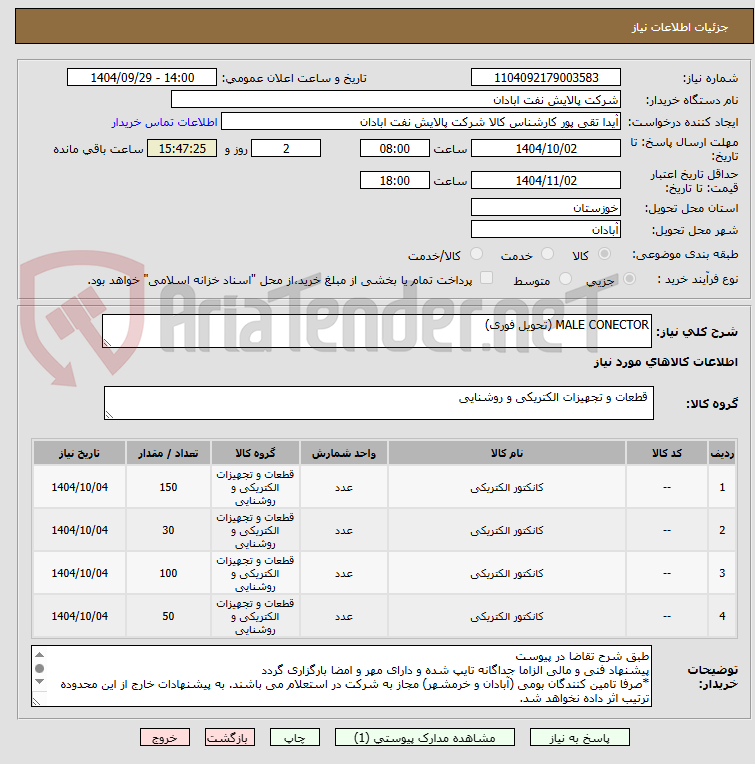Screen dimensions: 755x764
Task: Click the گروه کالا column header
Action: point(255,453)
